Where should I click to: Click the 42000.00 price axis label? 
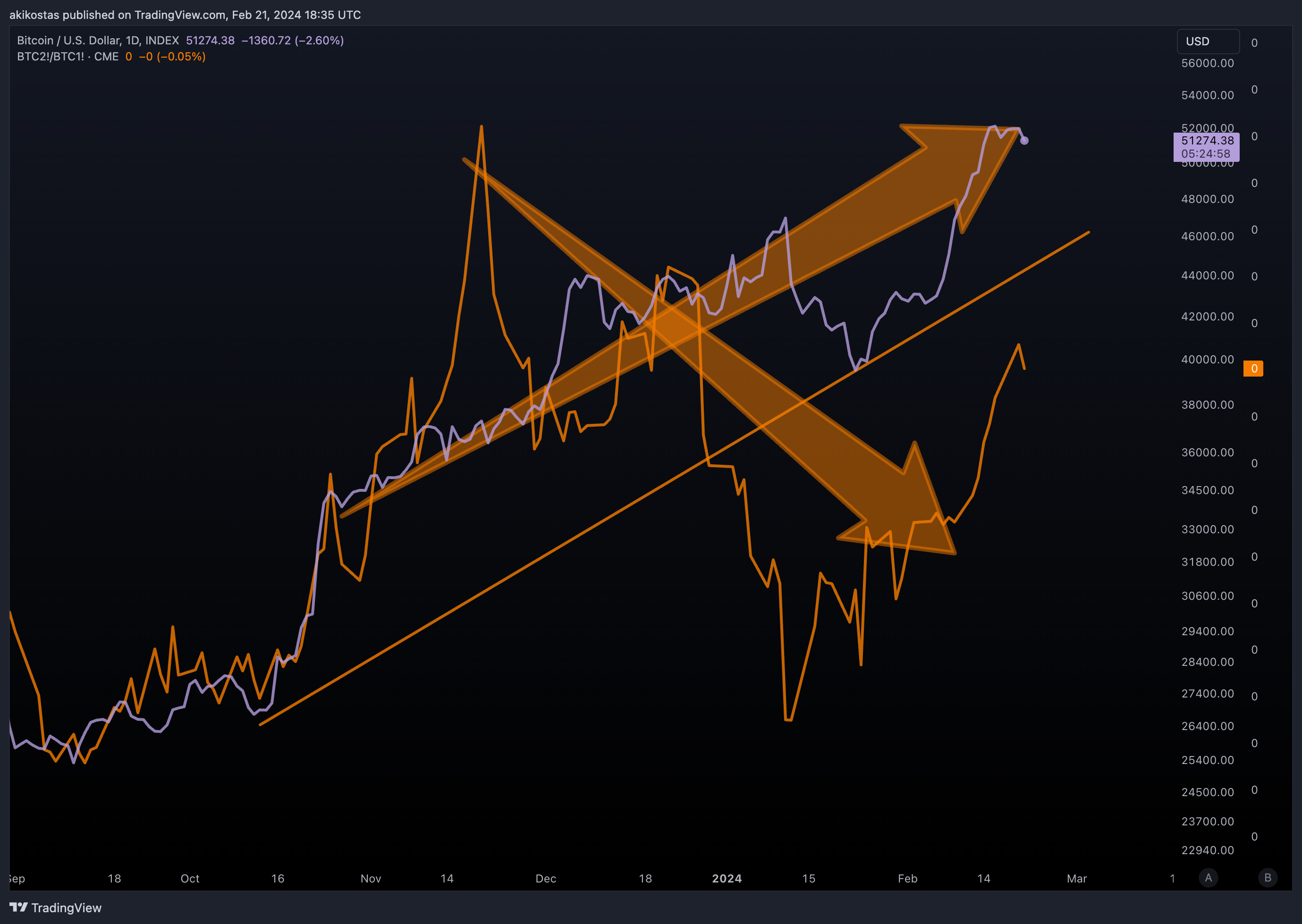click(1208, 316)
